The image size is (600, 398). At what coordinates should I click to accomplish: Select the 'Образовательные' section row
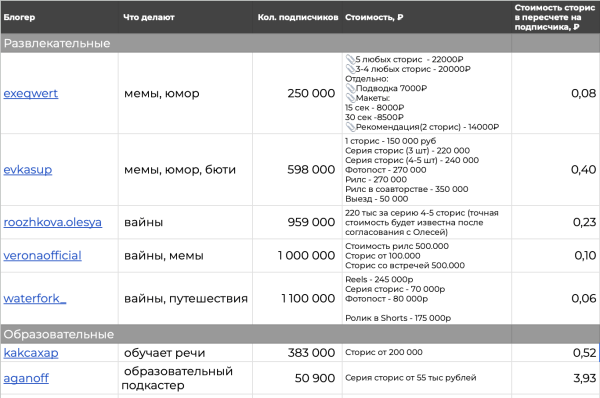click(x=300, y=334)
